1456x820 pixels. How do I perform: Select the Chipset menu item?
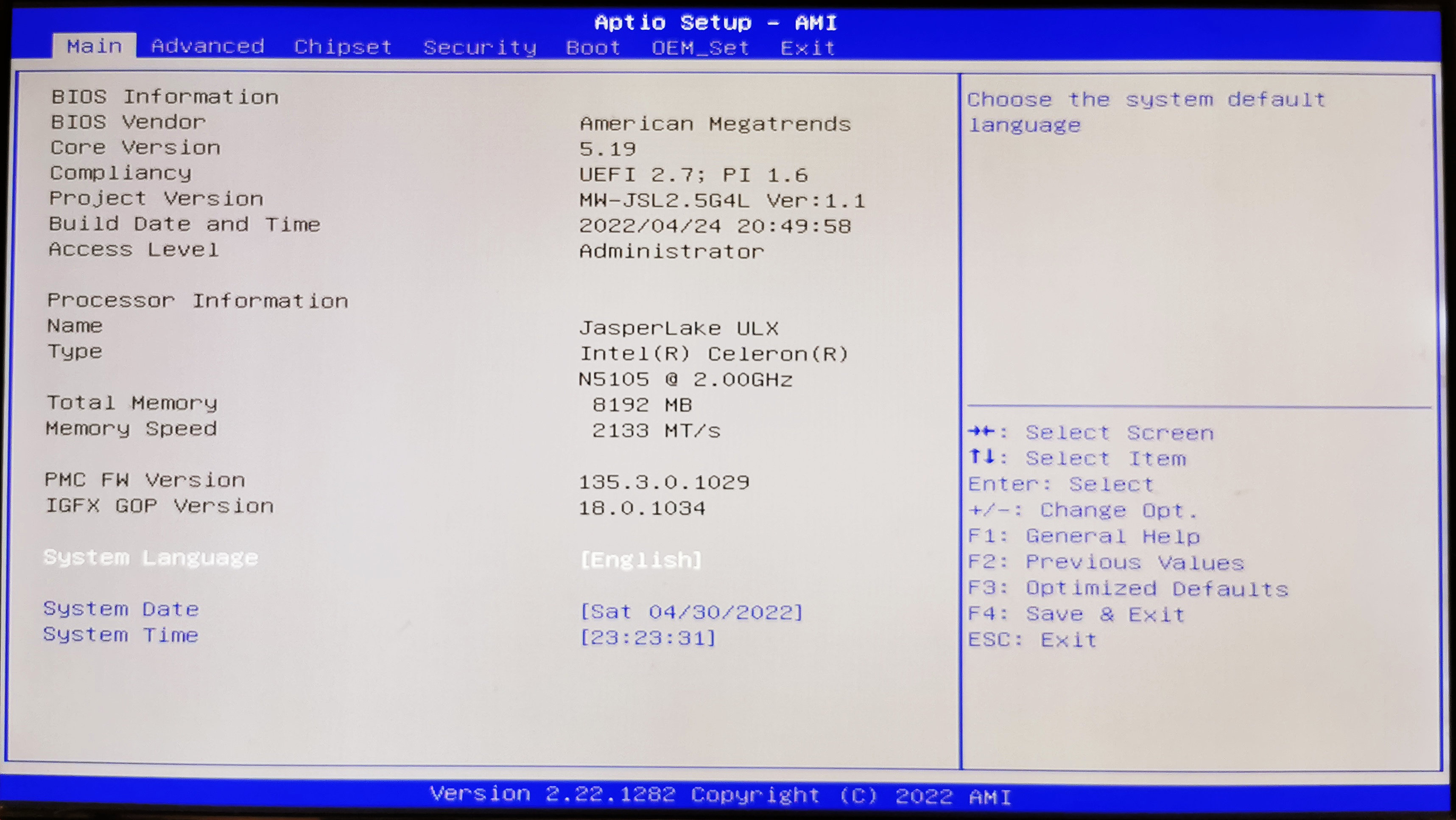(x=345, y=46)
